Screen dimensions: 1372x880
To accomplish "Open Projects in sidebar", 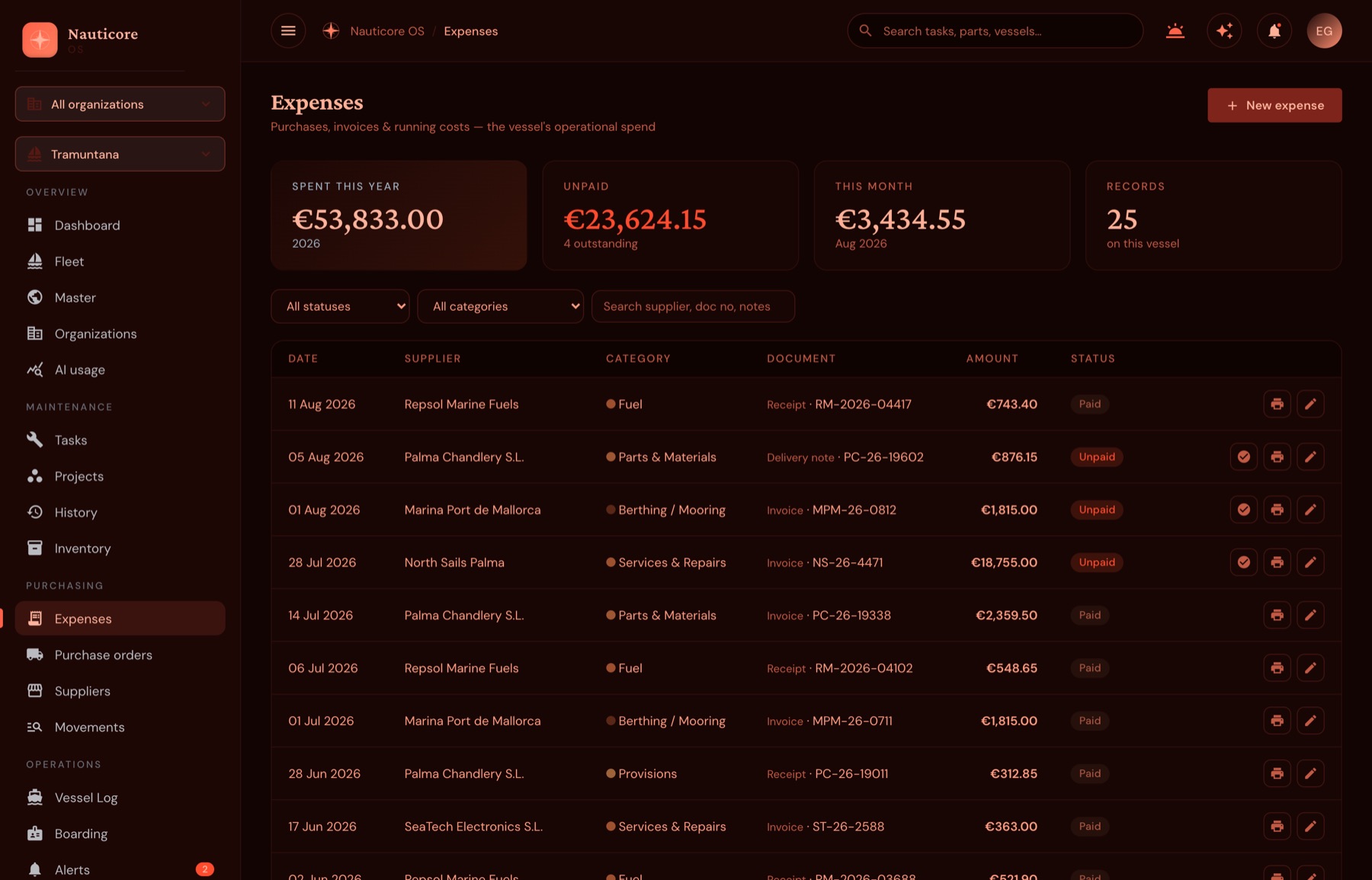I will 120,476.
